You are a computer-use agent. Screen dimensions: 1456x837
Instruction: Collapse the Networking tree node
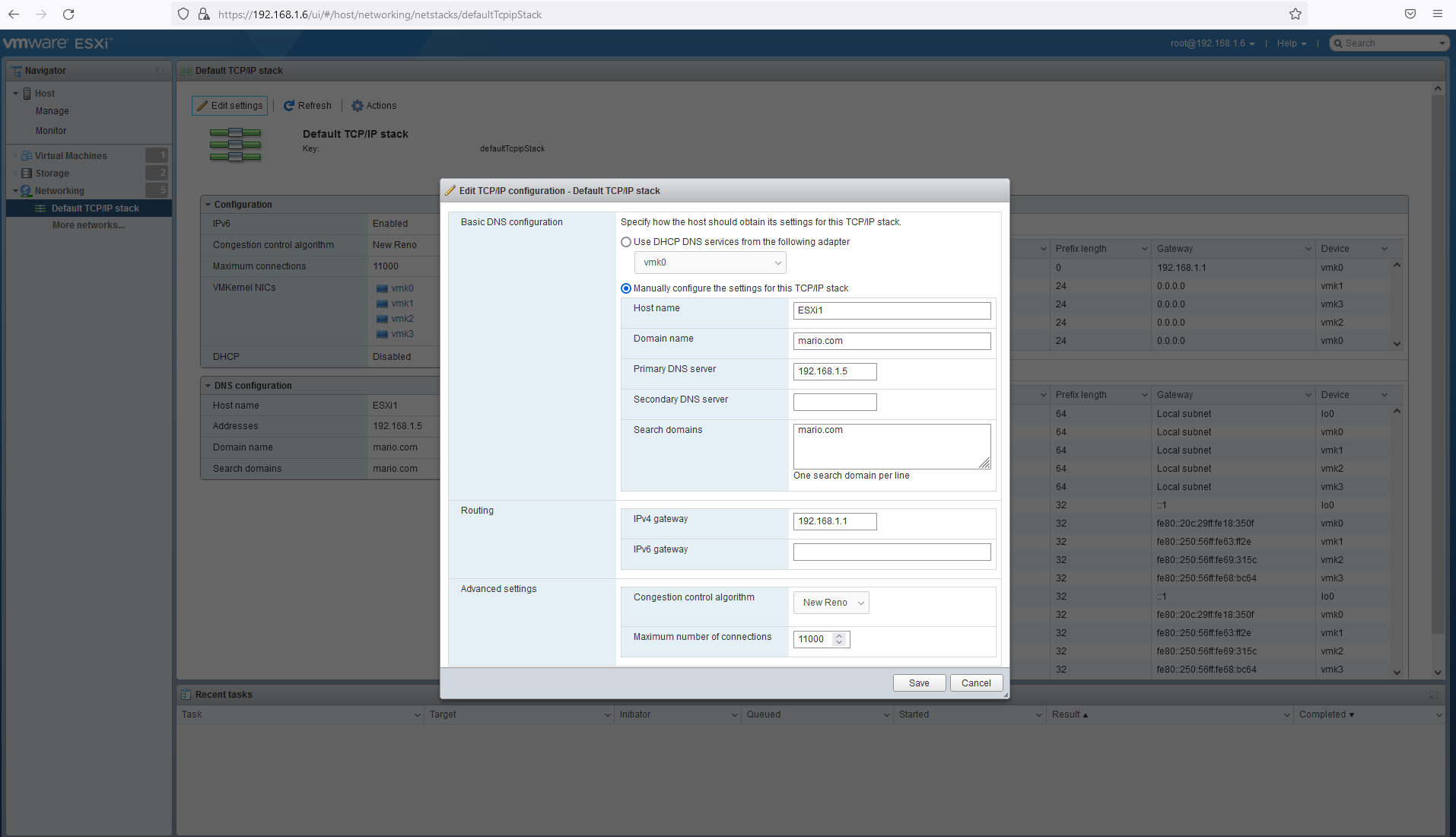(x=15, y=191)
